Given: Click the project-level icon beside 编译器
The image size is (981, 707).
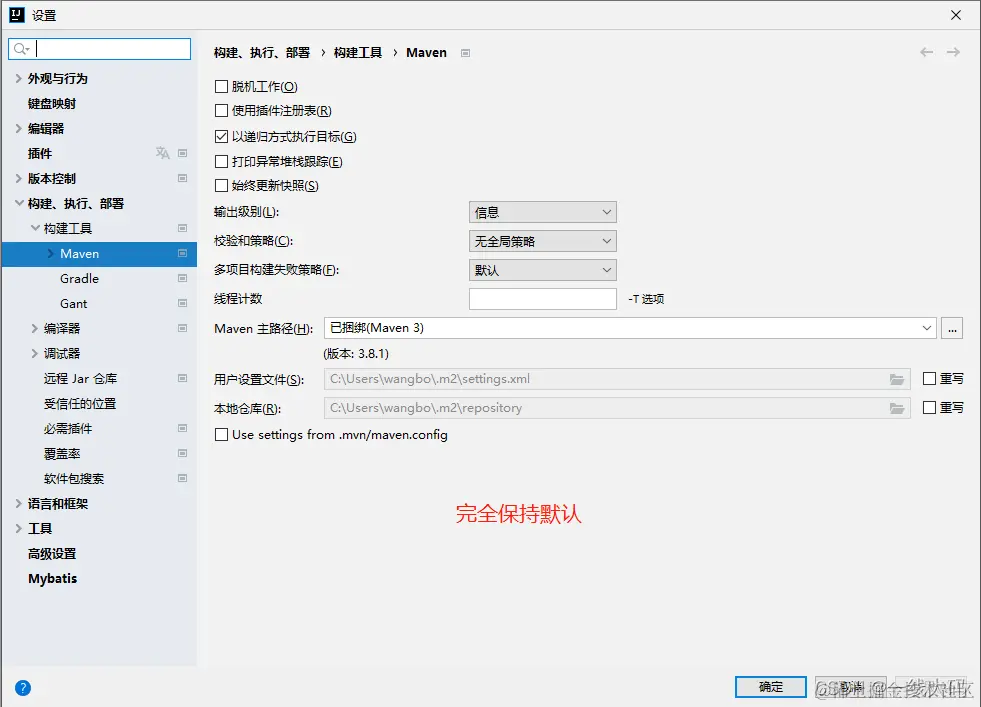Looking at the screenshot, I should tap(183, 328).
